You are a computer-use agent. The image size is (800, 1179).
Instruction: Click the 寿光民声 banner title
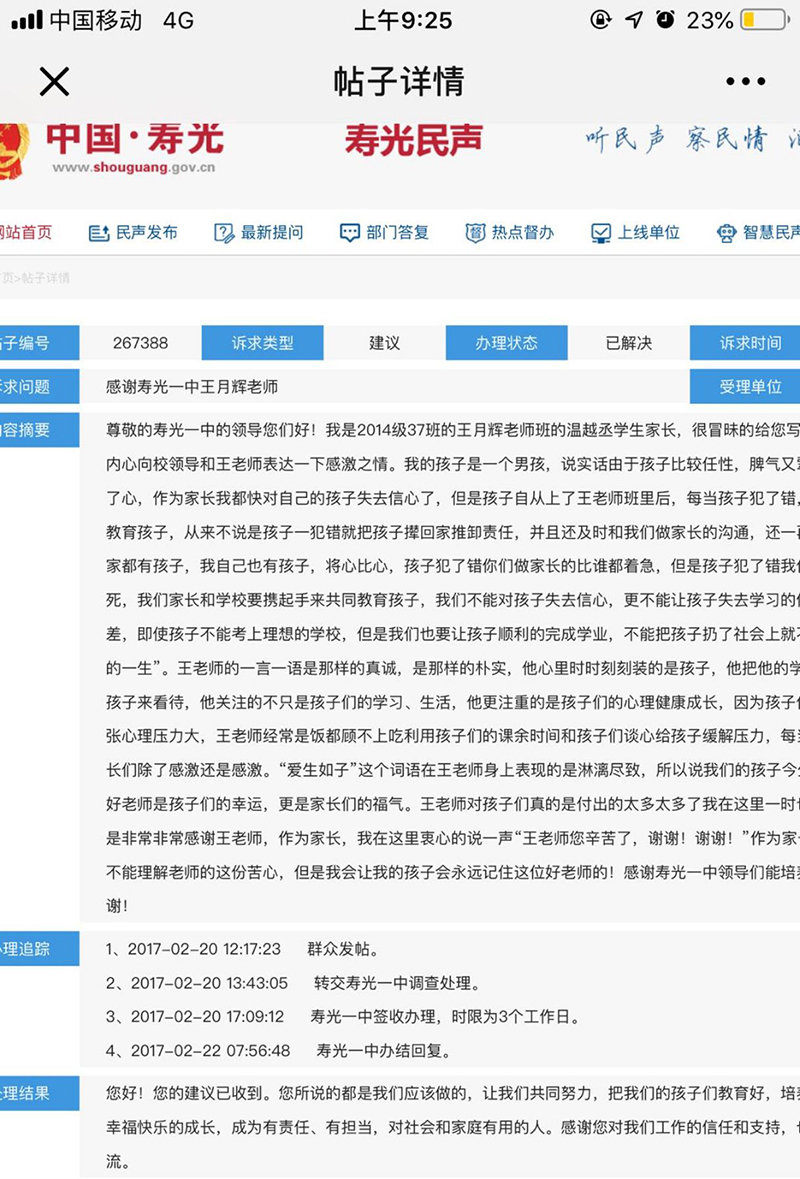(413, 140)
